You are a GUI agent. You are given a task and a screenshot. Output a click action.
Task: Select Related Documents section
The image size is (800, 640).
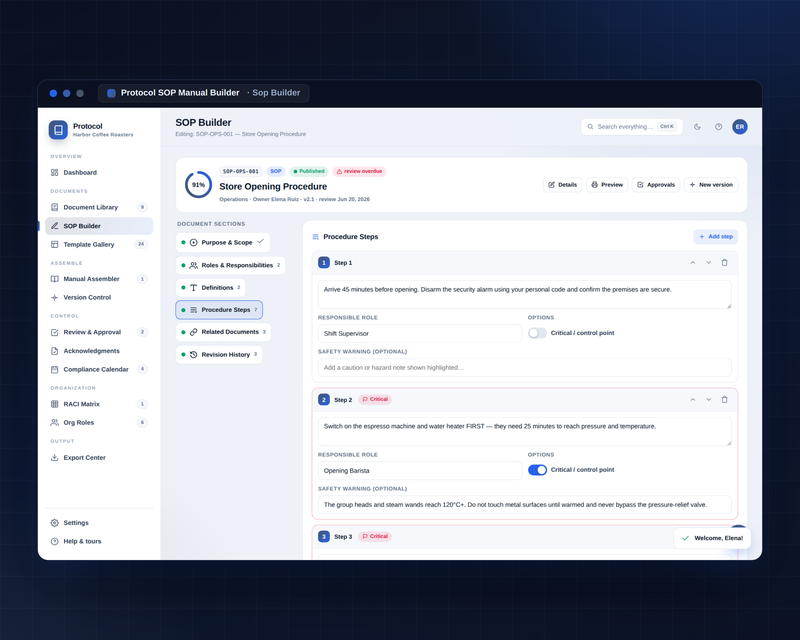click(x=223, y=332)
